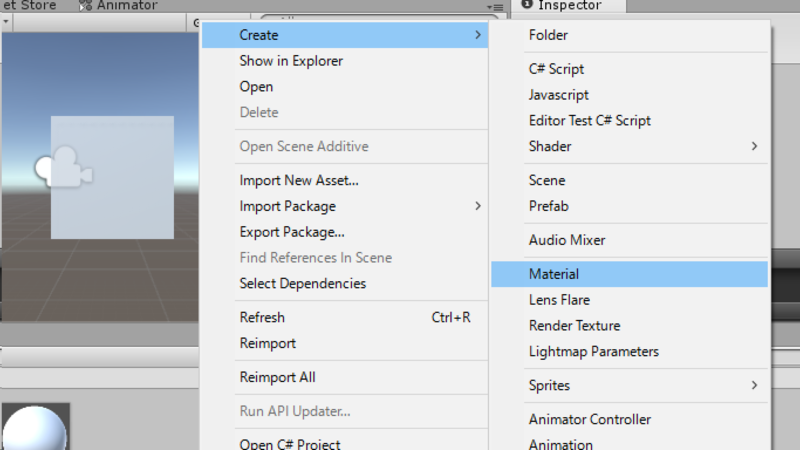The width and height of the screenshot is (800, 450).
Task: Click the Animator tab icon
Action: tap(85, 6)
